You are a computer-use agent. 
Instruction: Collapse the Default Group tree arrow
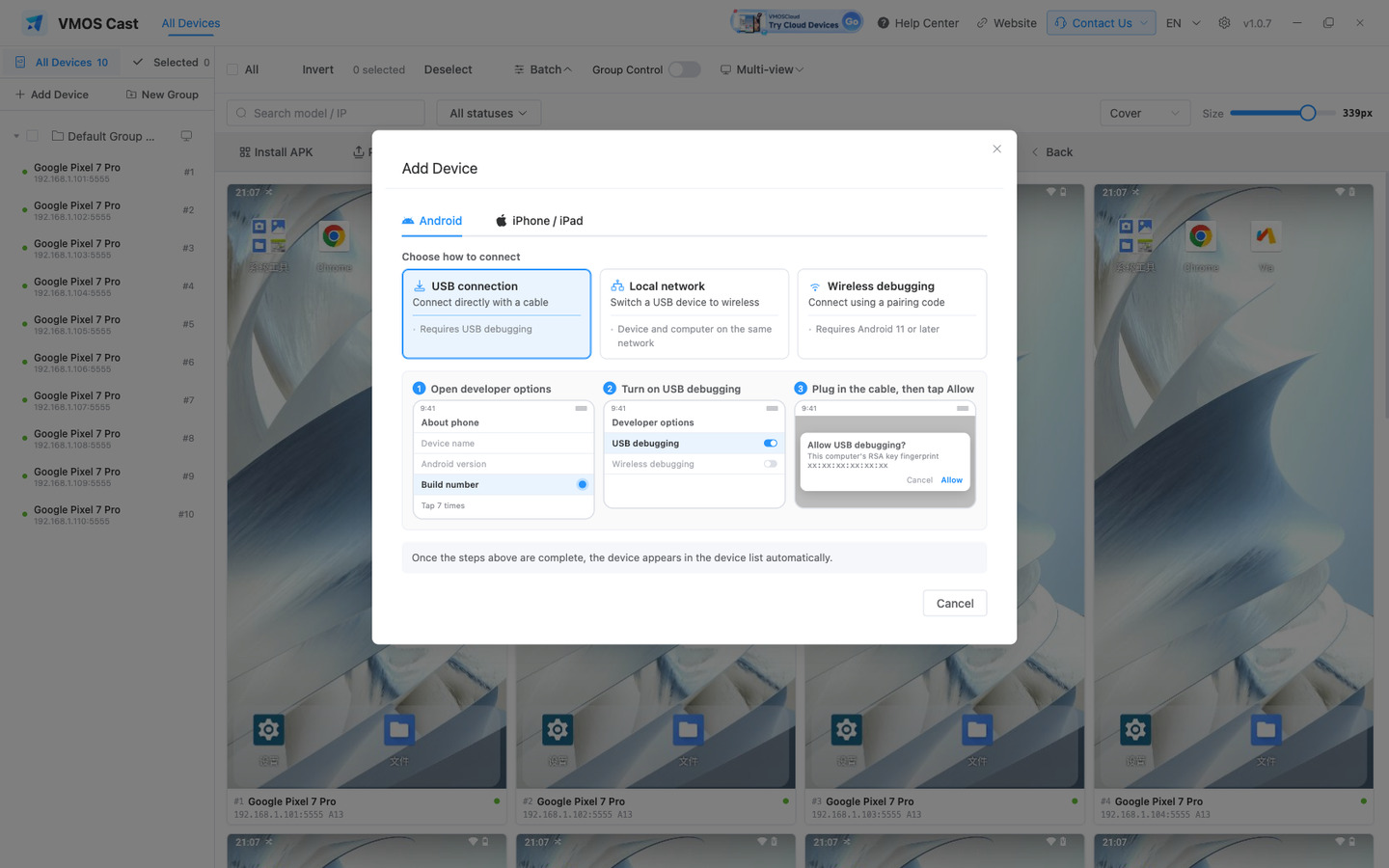pyautogui.click(x=16, y=136)
